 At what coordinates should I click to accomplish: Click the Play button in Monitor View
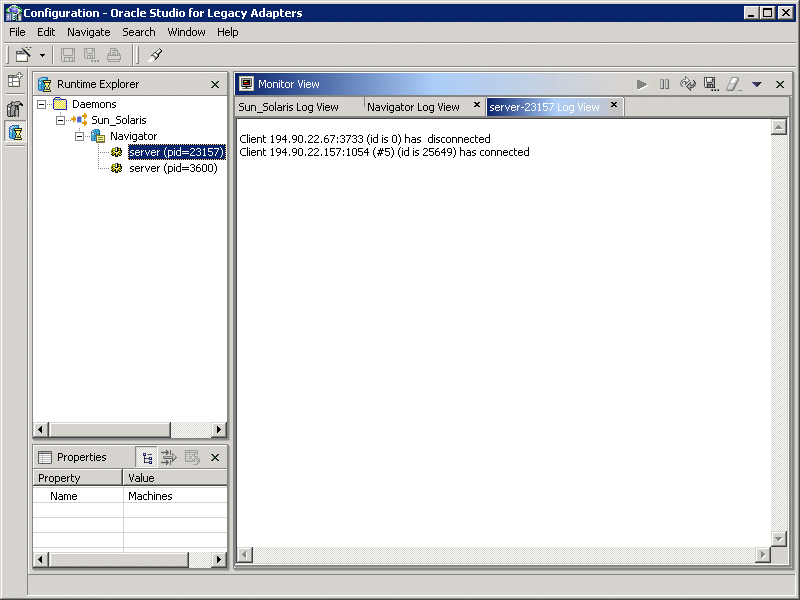pos(642,84)
